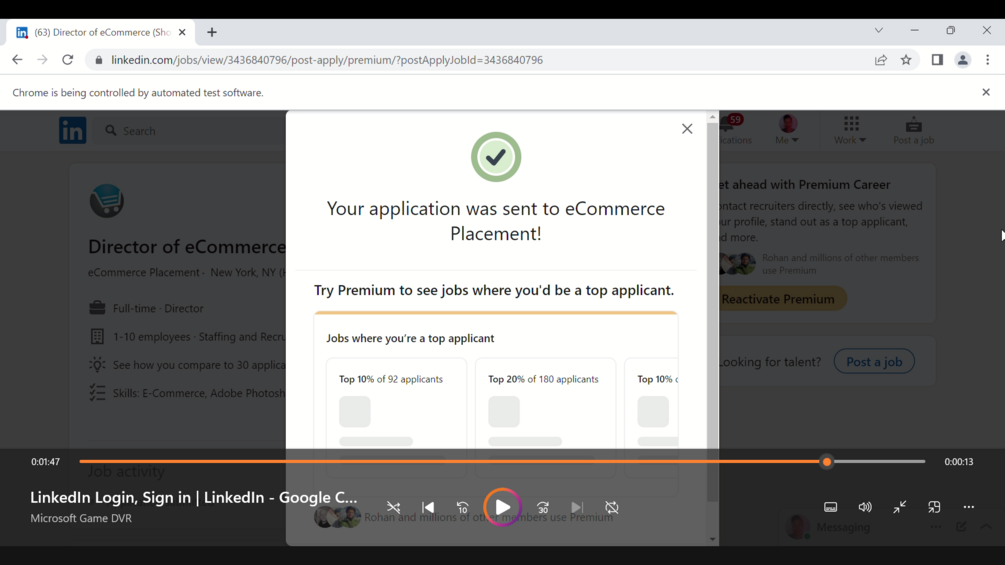Open the cast to device icon
This screenshot has width=1005, height=565.
934,507
